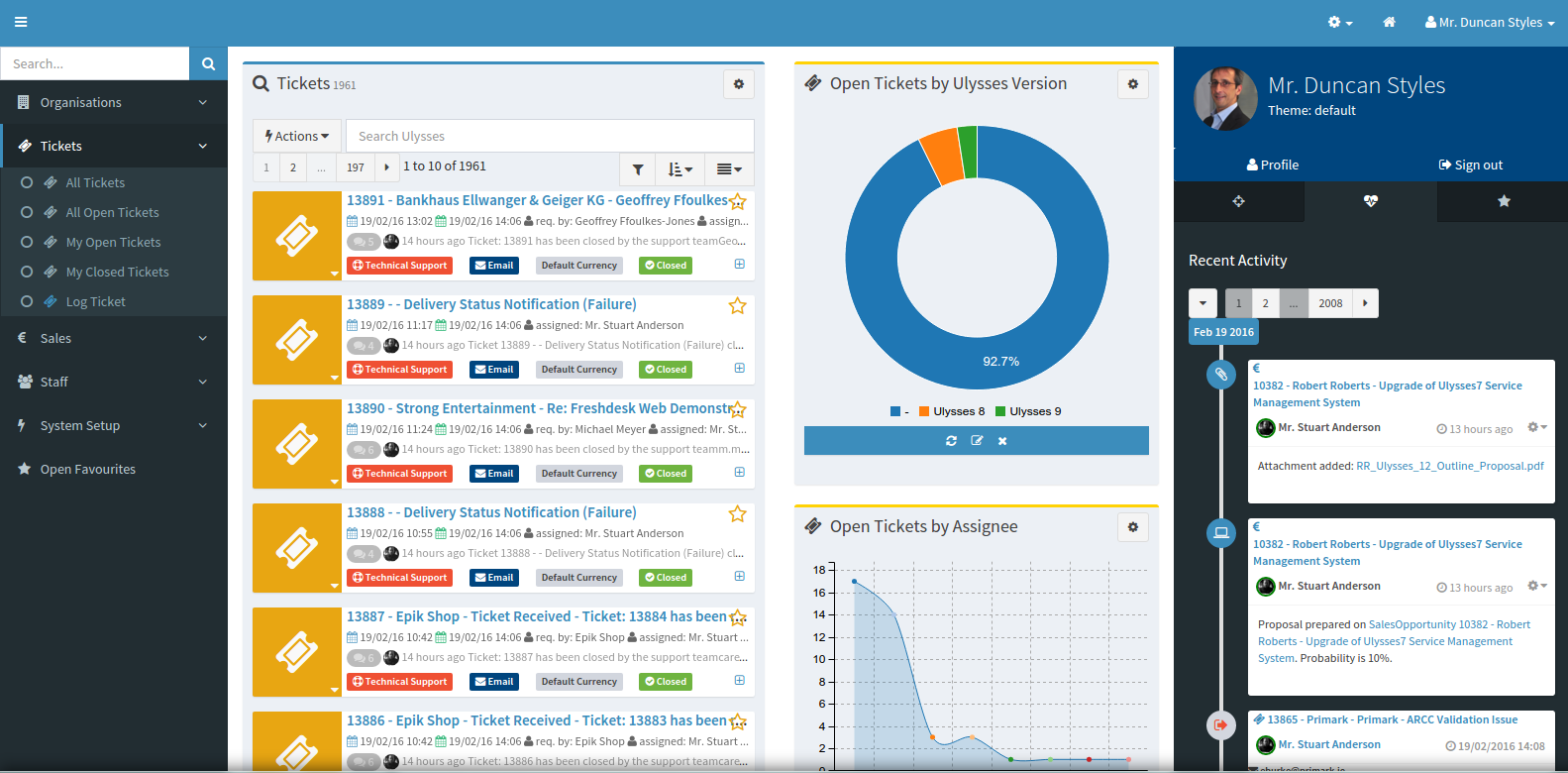Switch to the star favourites tab
Screen dimensions: 1568x773
[x=1504, y=201]
